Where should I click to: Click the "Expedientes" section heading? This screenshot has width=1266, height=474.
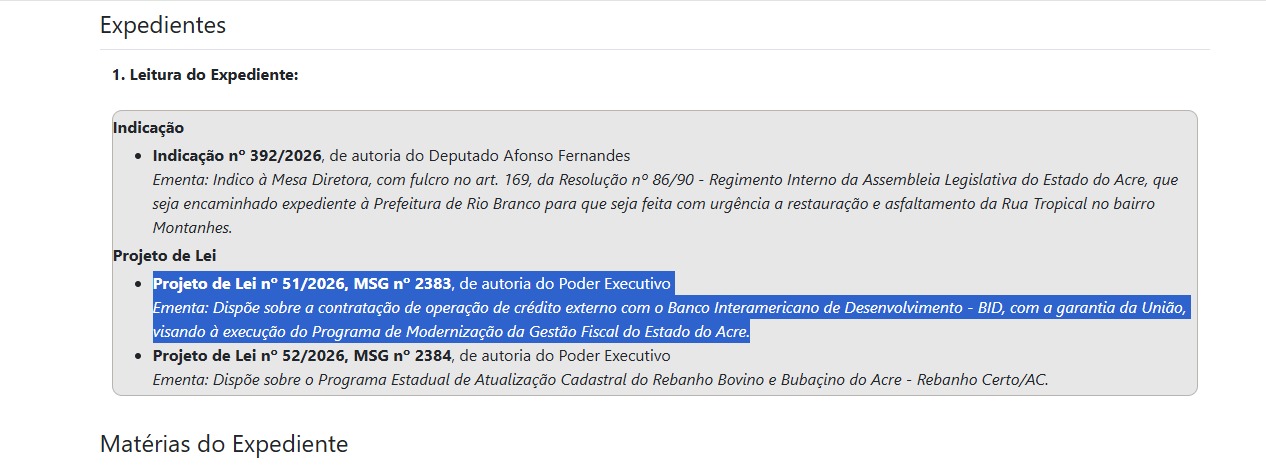(x=163, y=26)
